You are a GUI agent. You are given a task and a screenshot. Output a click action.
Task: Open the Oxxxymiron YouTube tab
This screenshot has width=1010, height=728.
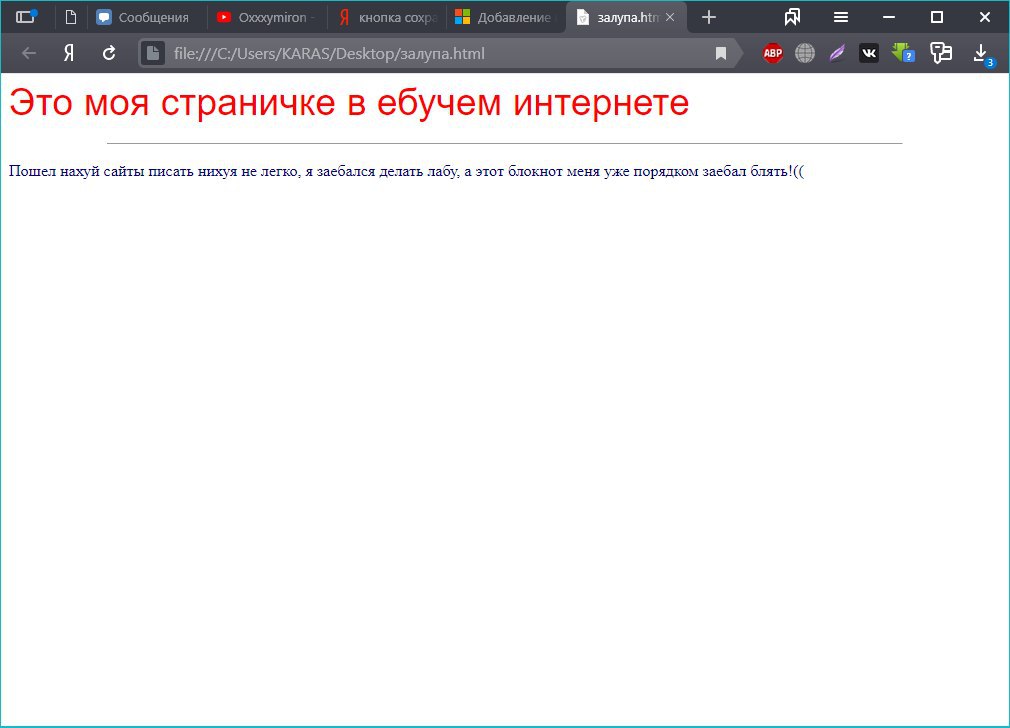point(267,17)
